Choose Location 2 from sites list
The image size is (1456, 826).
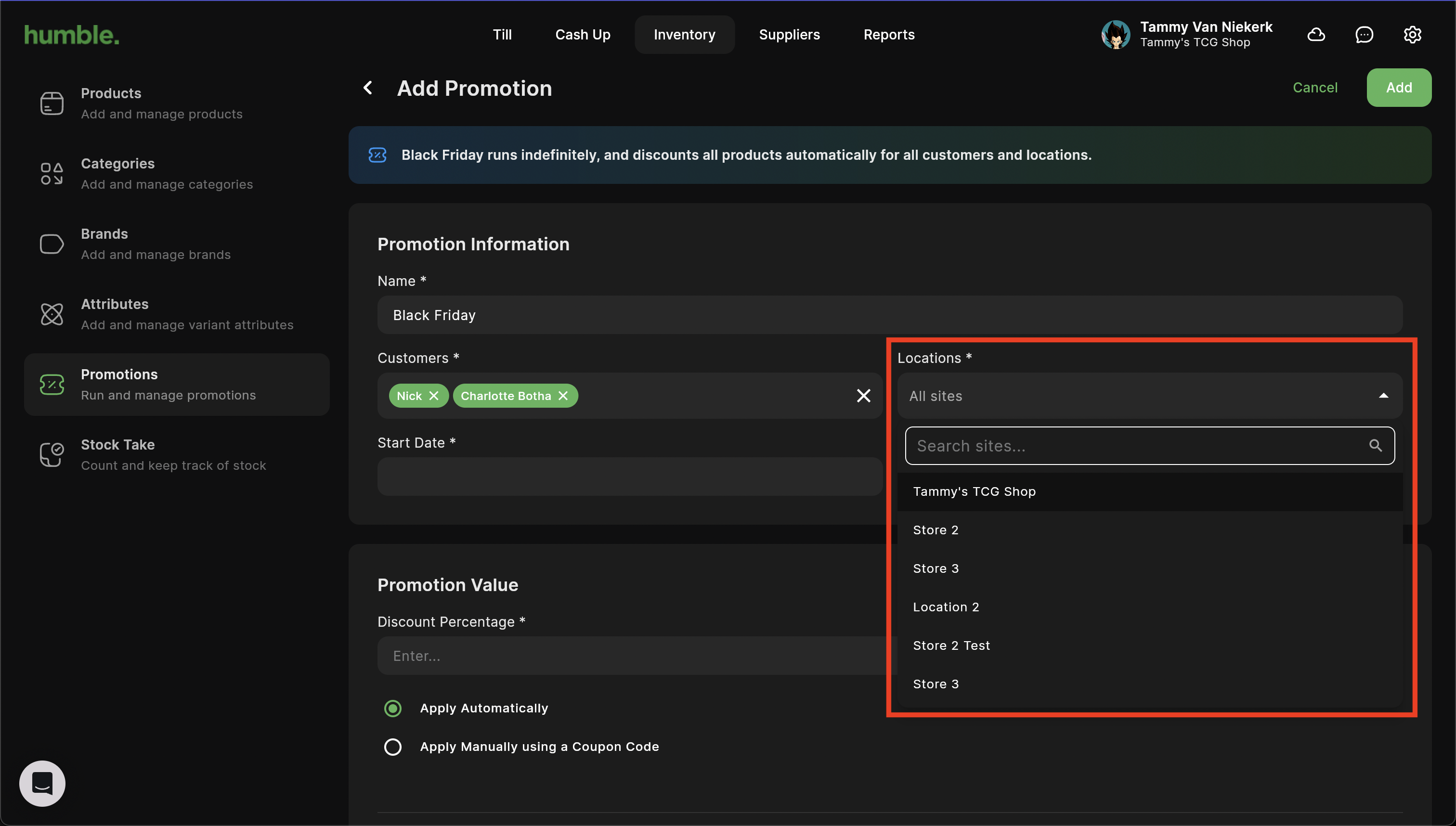click(x=946, y=607)
